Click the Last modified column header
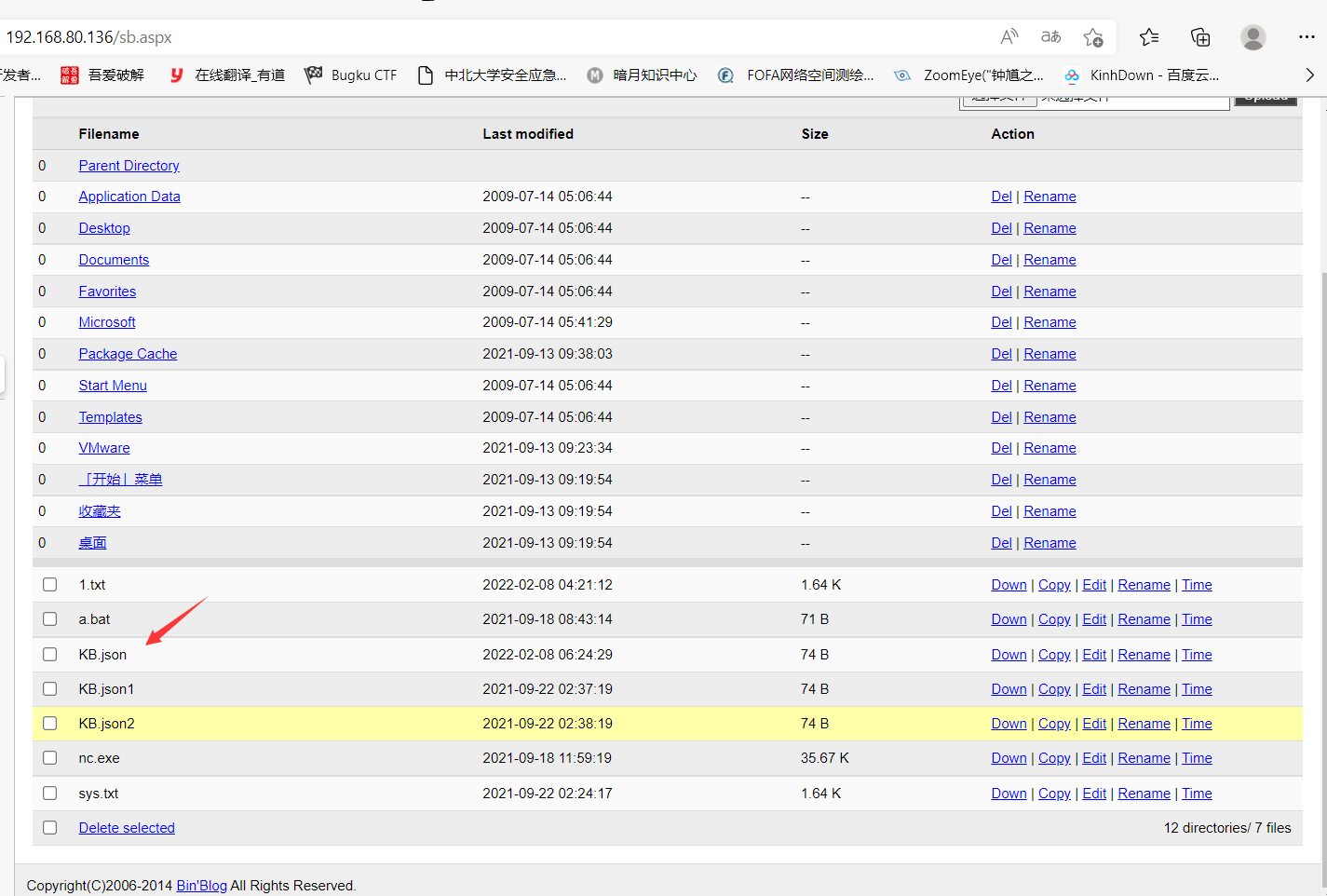Screen dimensions: 1327x896 [x=528, y=134]
